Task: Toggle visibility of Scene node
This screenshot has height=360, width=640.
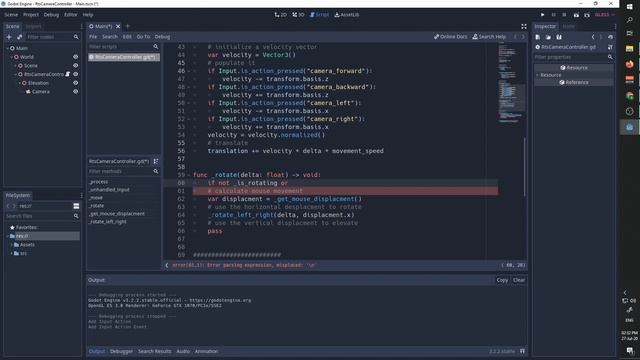Action: pos(76,65)
